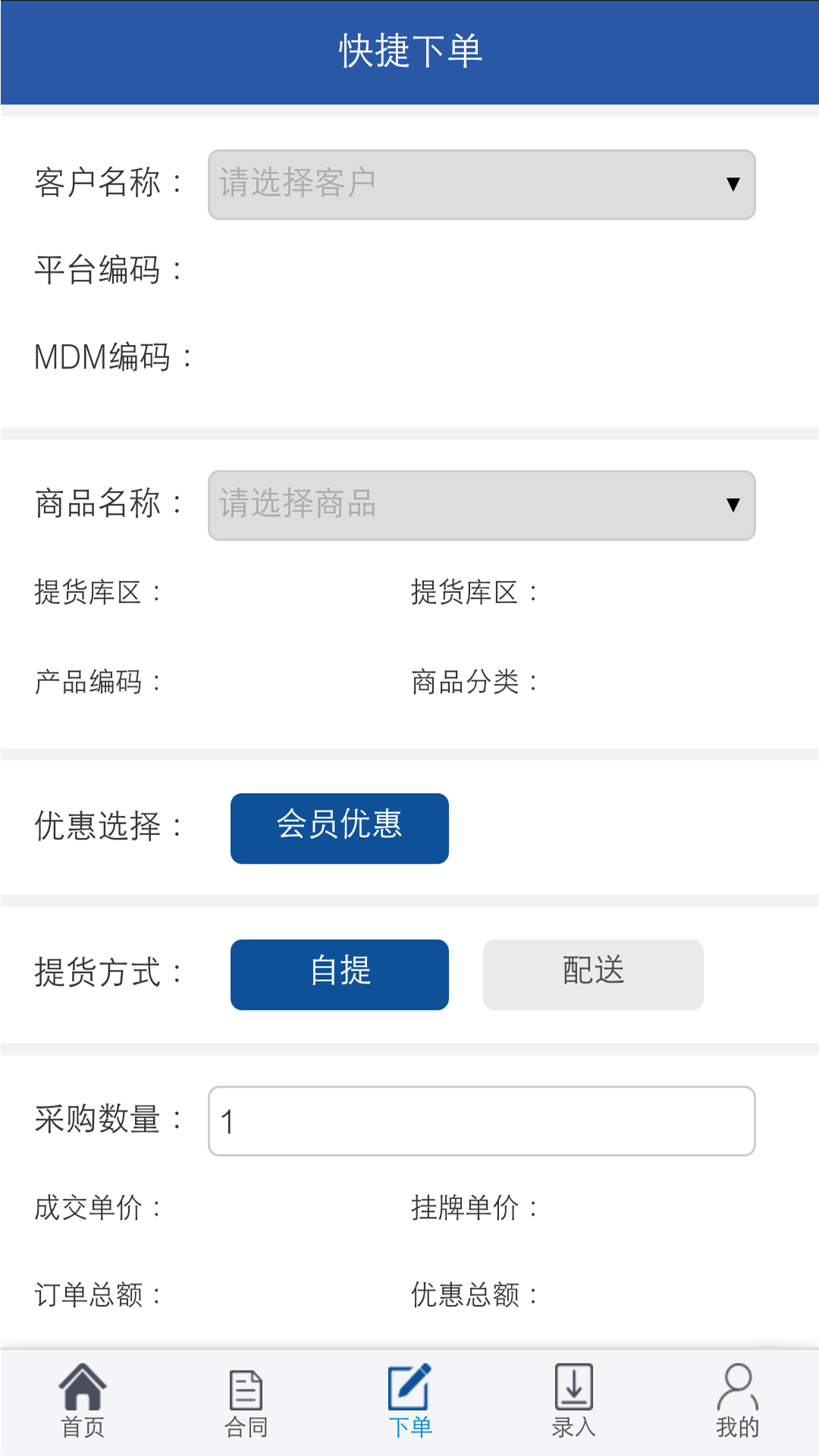Tap the 下单 tab label
This screenshot has width=819, height=1456.
tap(409, 1427)
